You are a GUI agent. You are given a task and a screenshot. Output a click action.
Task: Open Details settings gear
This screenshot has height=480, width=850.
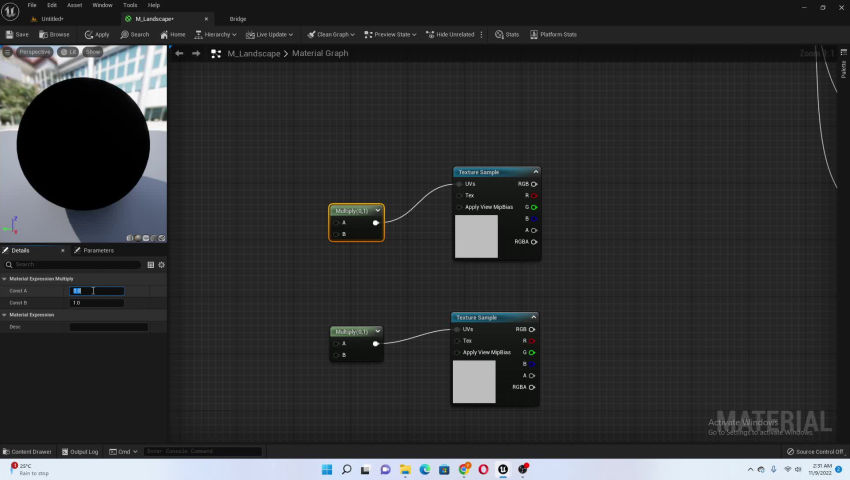pyautogui.click(x=162, y=265)
